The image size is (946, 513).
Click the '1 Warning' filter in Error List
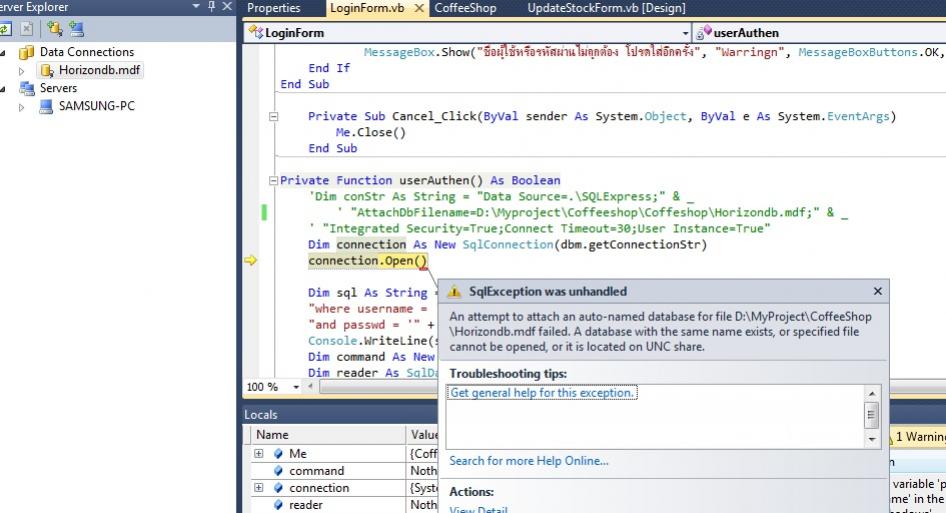(919, 437)
